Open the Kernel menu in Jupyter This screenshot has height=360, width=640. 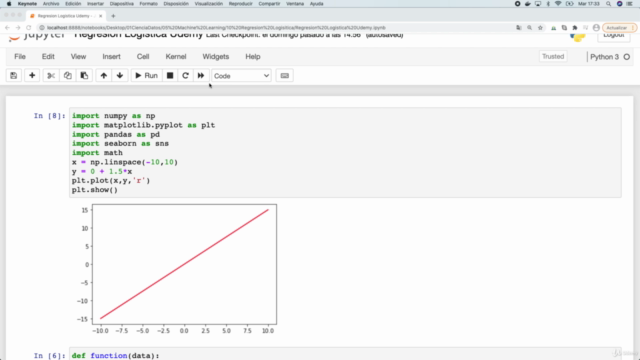click(x=176, y=57)
